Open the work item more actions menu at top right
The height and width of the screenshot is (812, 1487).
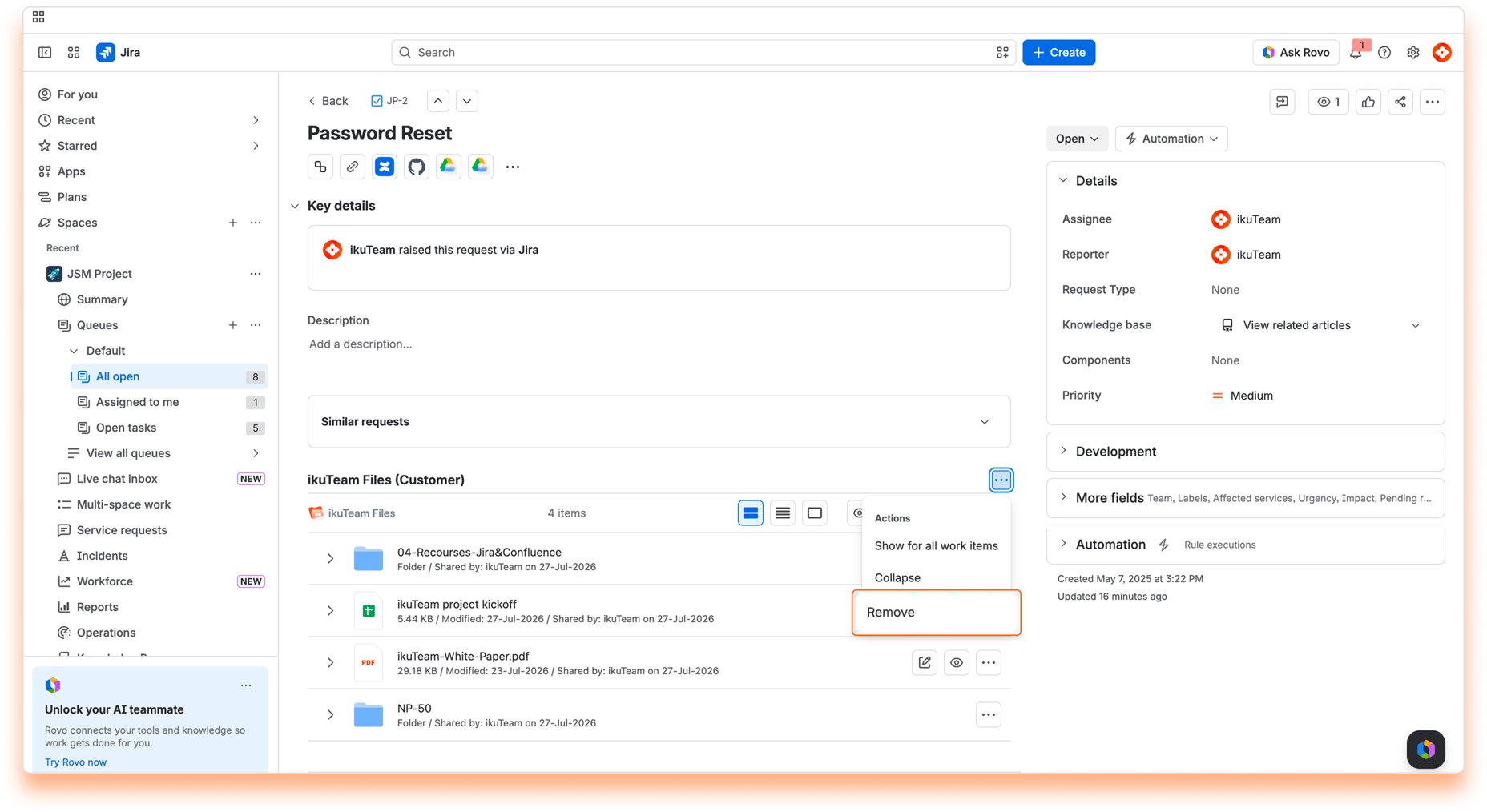click(x=1433, y=102)
